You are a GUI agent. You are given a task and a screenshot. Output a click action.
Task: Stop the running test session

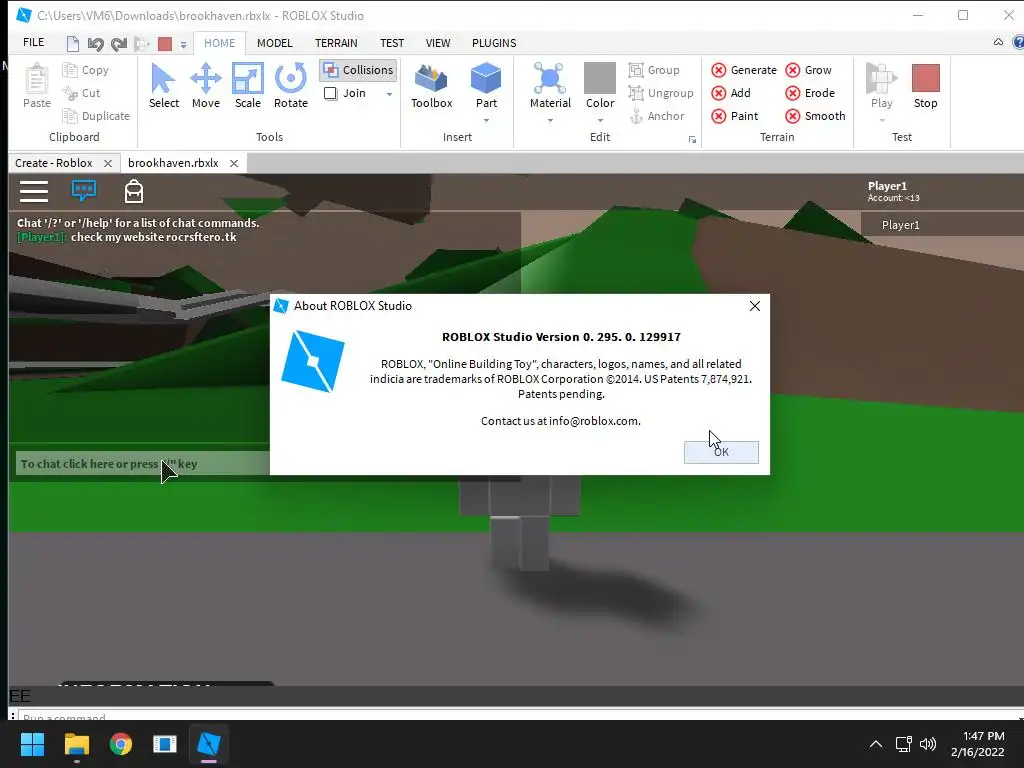925,86
